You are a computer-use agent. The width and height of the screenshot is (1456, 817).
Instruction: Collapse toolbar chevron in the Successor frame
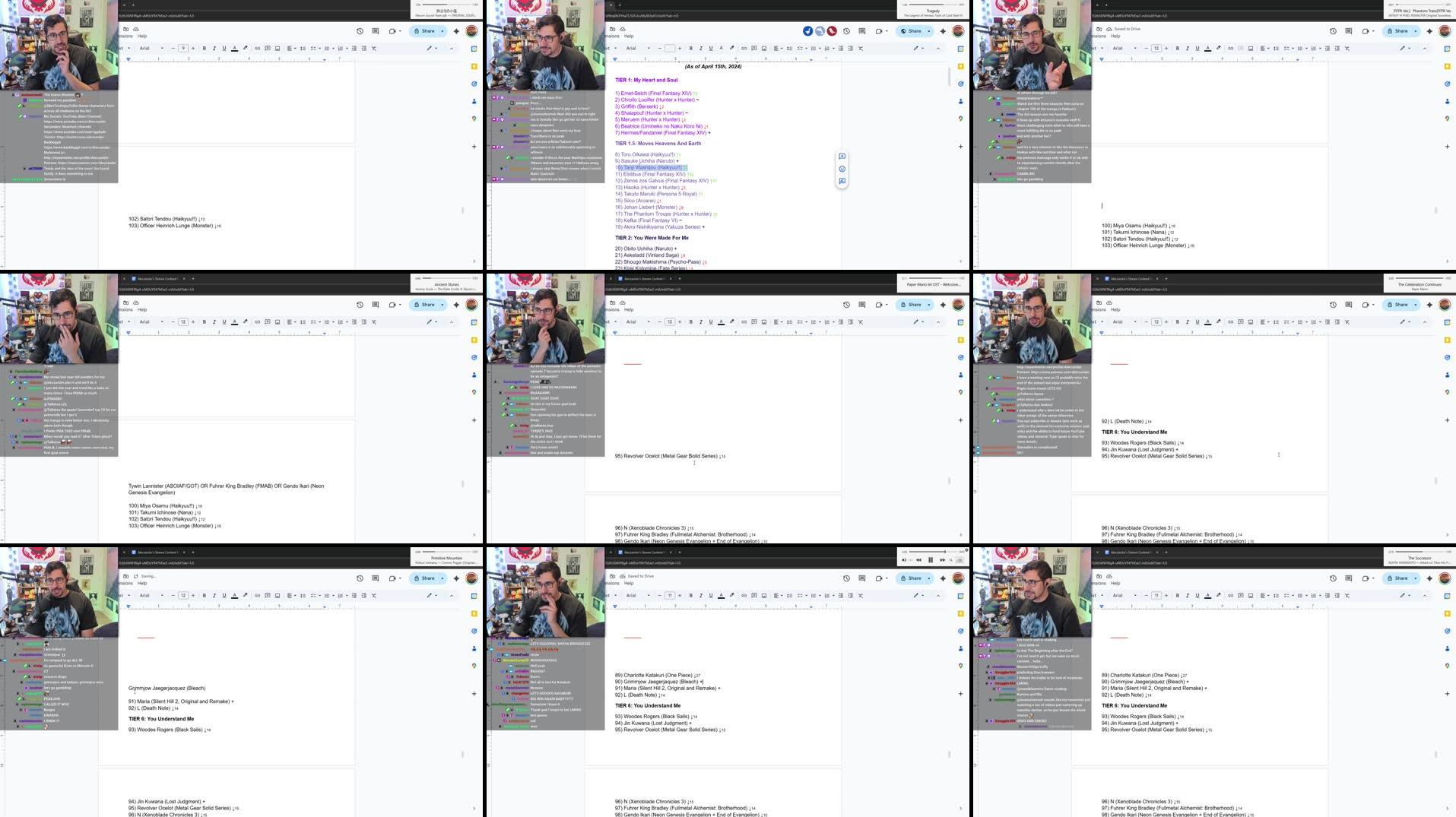coord(1424,596)
